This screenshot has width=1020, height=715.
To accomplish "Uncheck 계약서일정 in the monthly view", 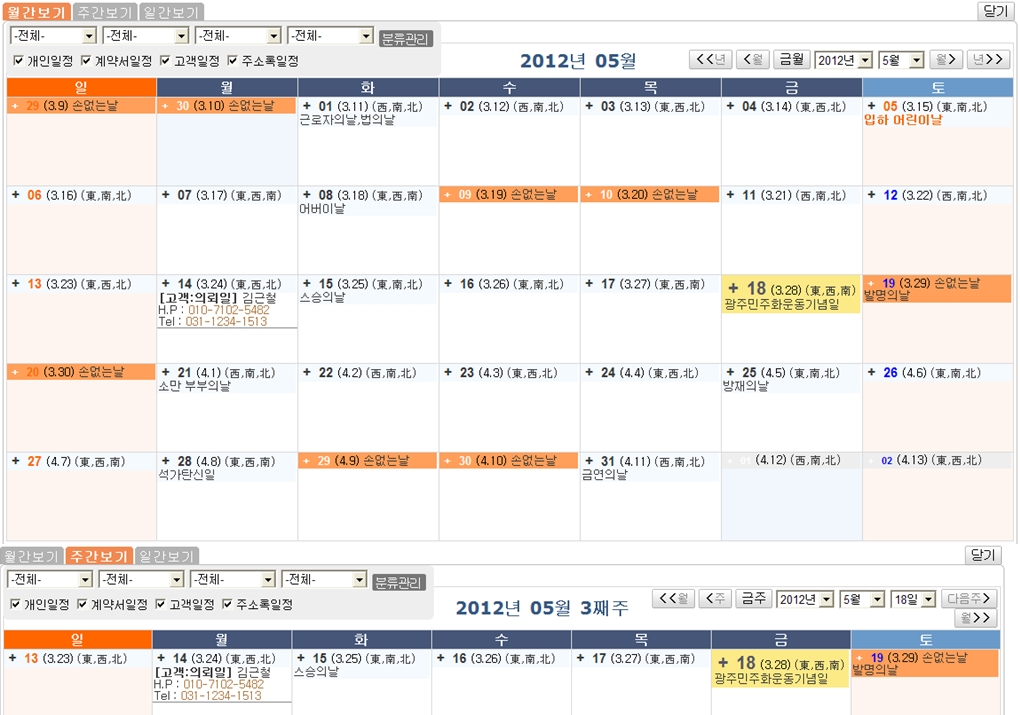I will [87, 61].
